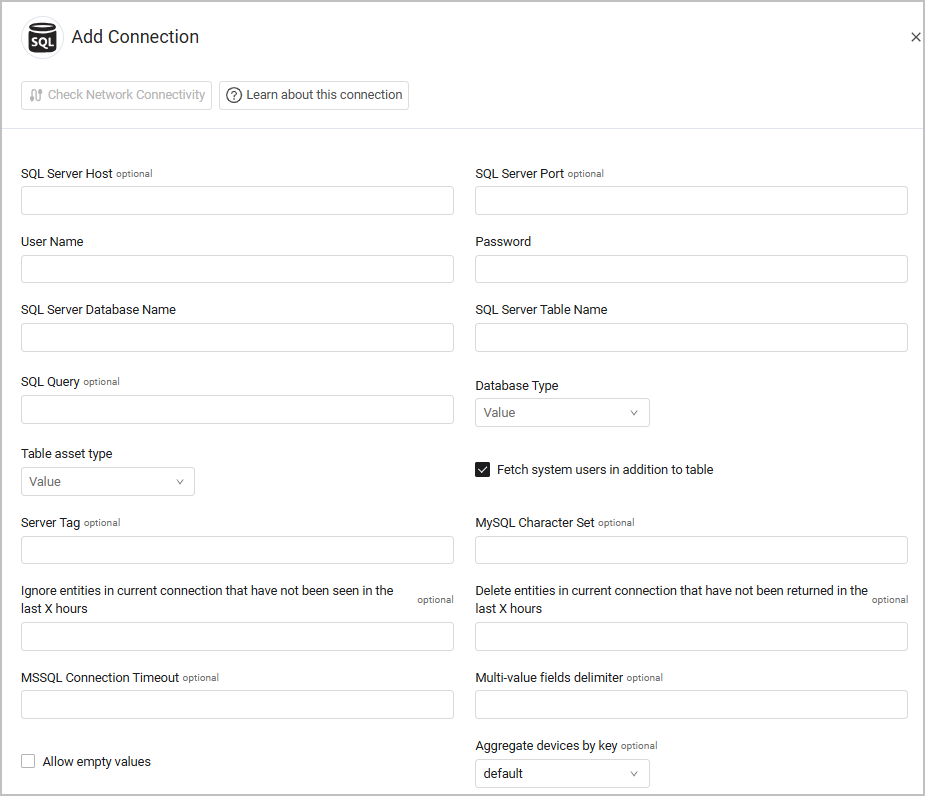
Task: Focus the SQL Server Database Name field
Action: (237, 338)
